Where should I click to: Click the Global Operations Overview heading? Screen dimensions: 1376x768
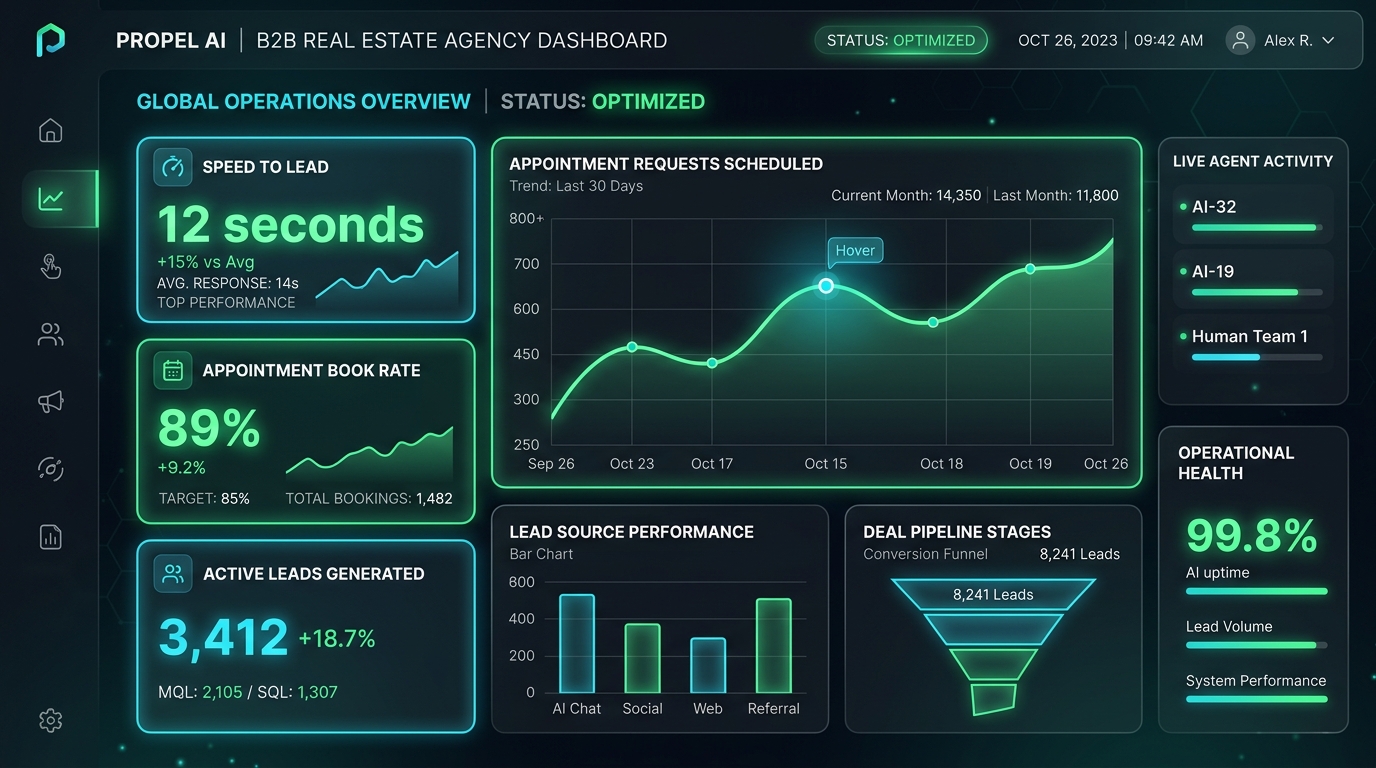pos(303,101)
